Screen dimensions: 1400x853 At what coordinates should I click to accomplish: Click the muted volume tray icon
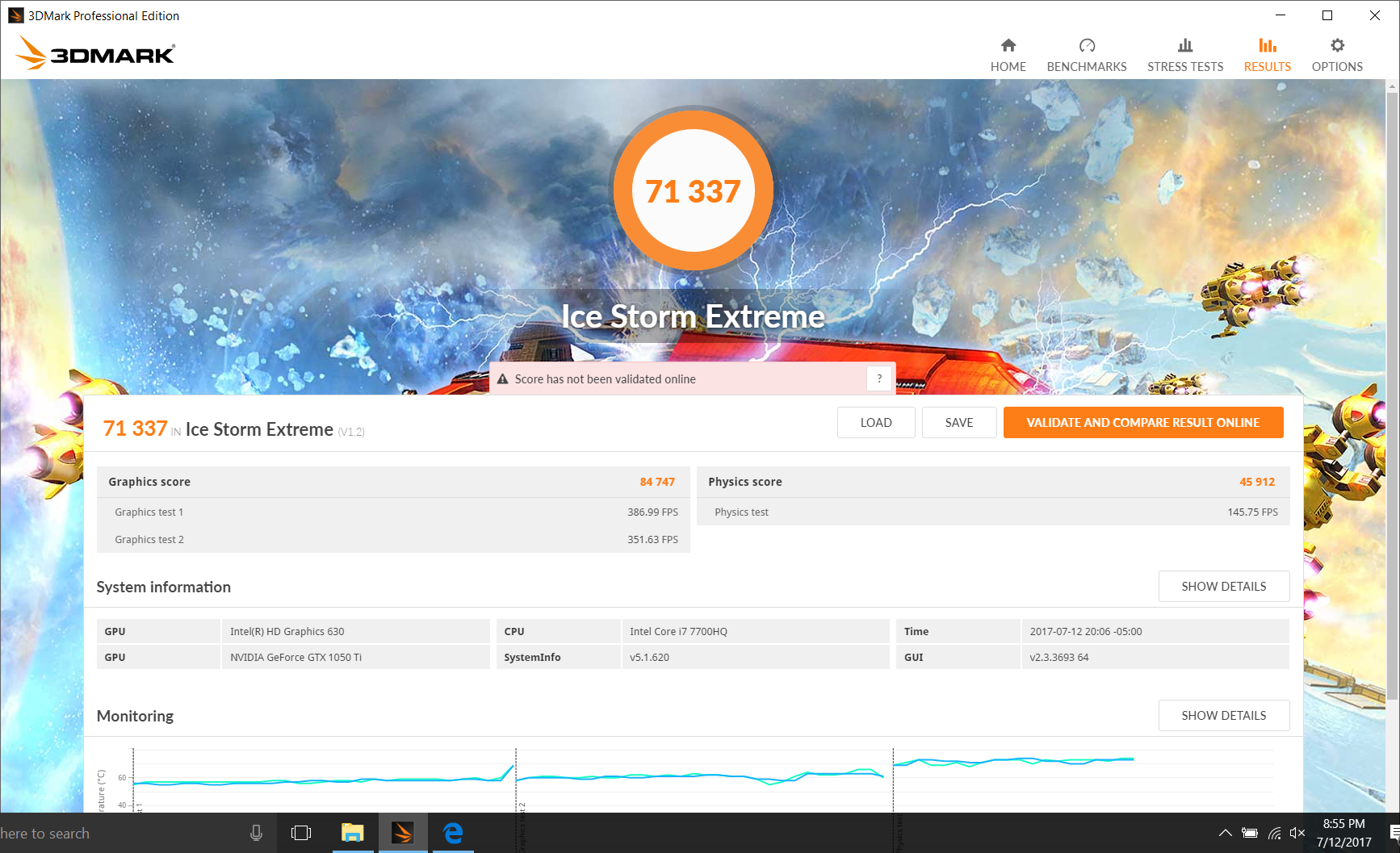(1297, 833)
